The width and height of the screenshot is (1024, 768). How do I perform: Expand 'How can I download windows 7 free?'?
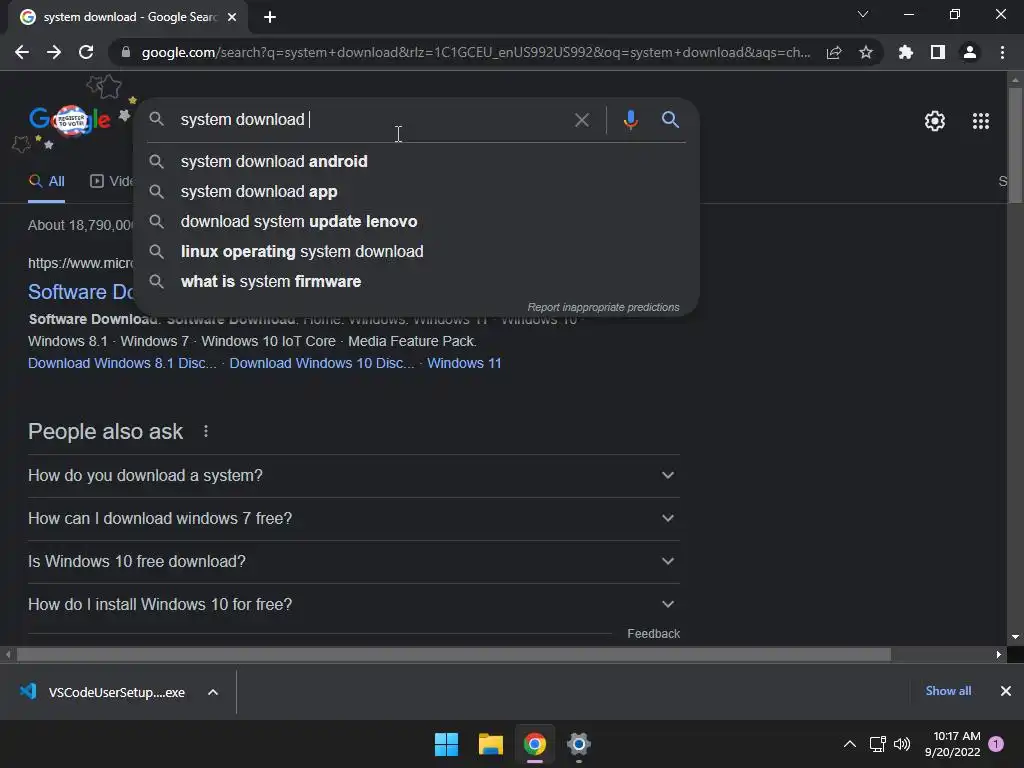353,519
